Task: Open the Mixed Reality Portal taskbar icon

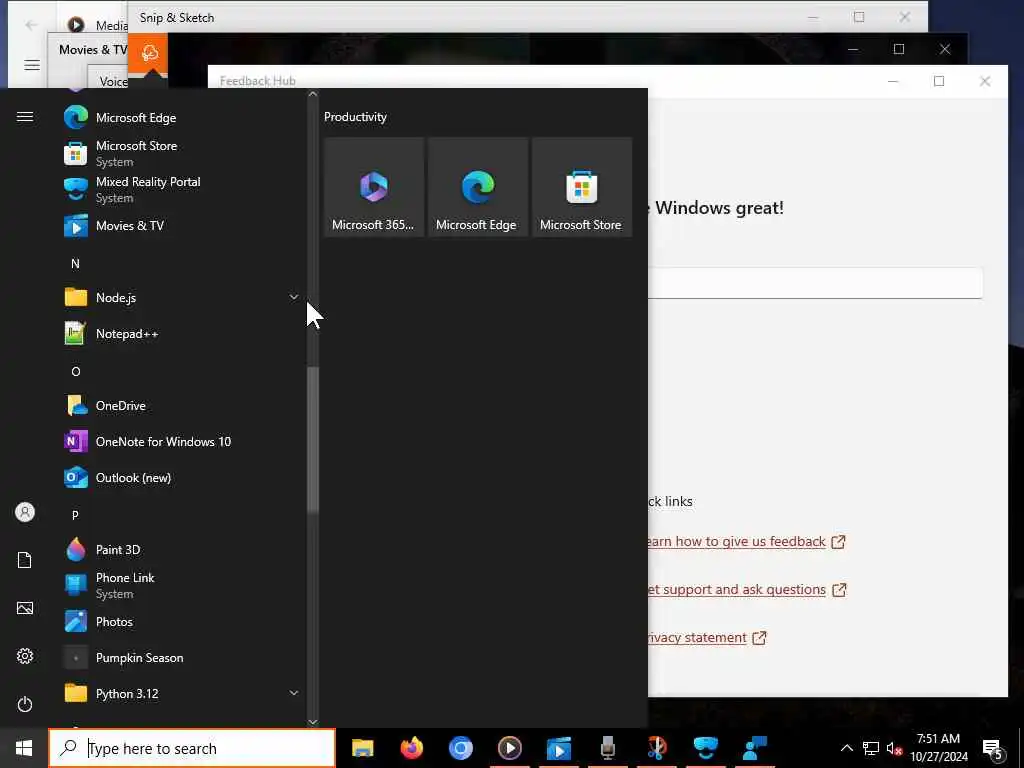Action: tap(705, 748)
